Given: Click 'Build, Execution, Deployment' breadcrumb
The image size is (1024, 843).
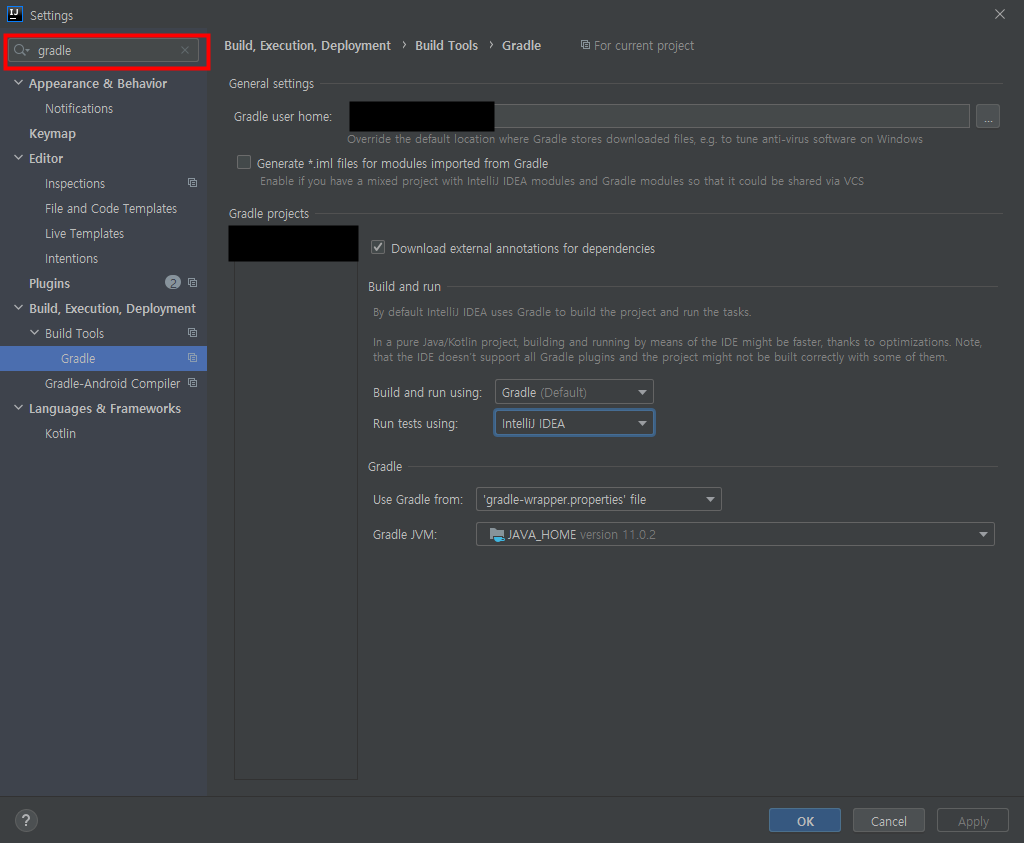Looking at the screenshot, I should (x=308, y=46).
